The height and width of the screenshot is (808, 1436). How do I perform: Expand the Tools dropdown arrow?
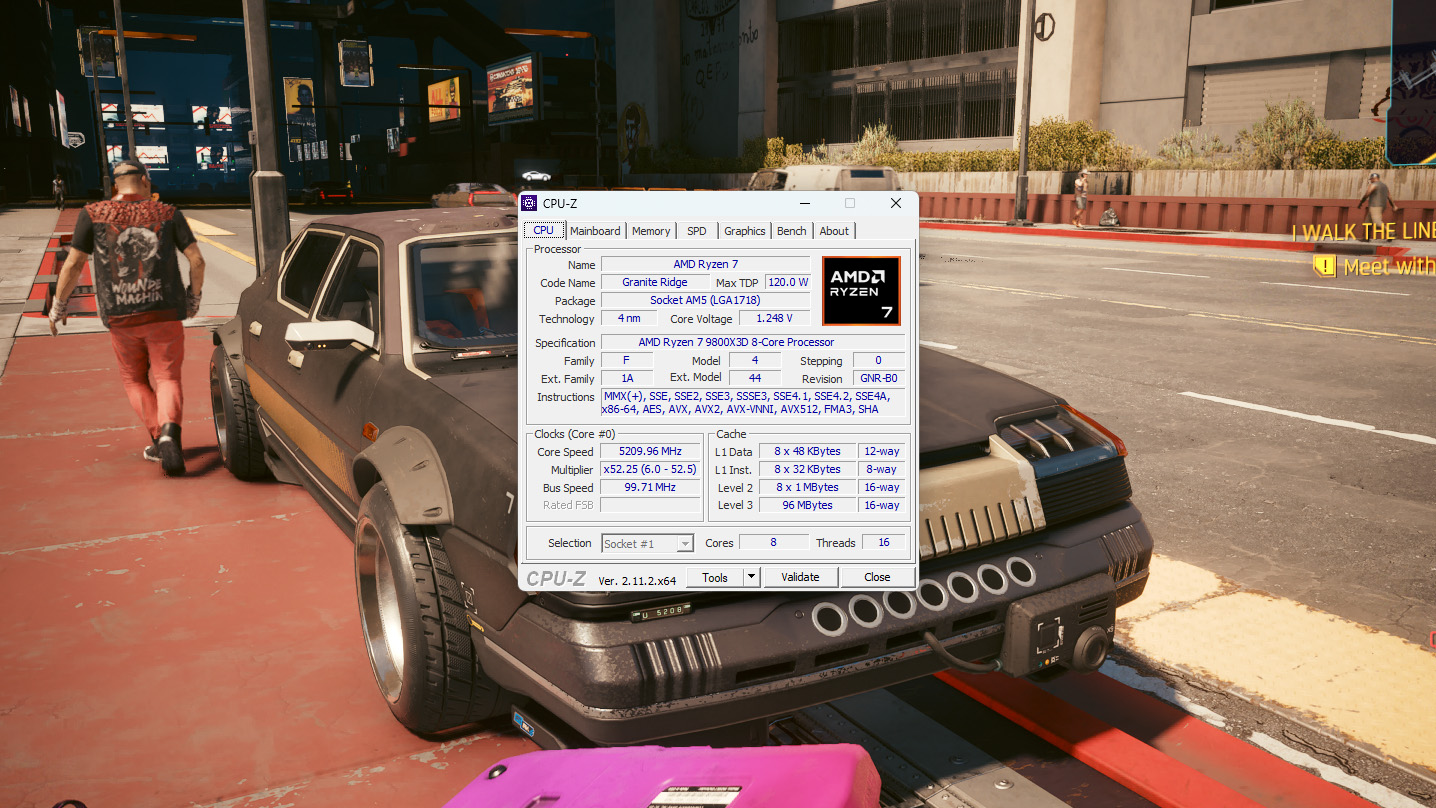tap(752, 577)
